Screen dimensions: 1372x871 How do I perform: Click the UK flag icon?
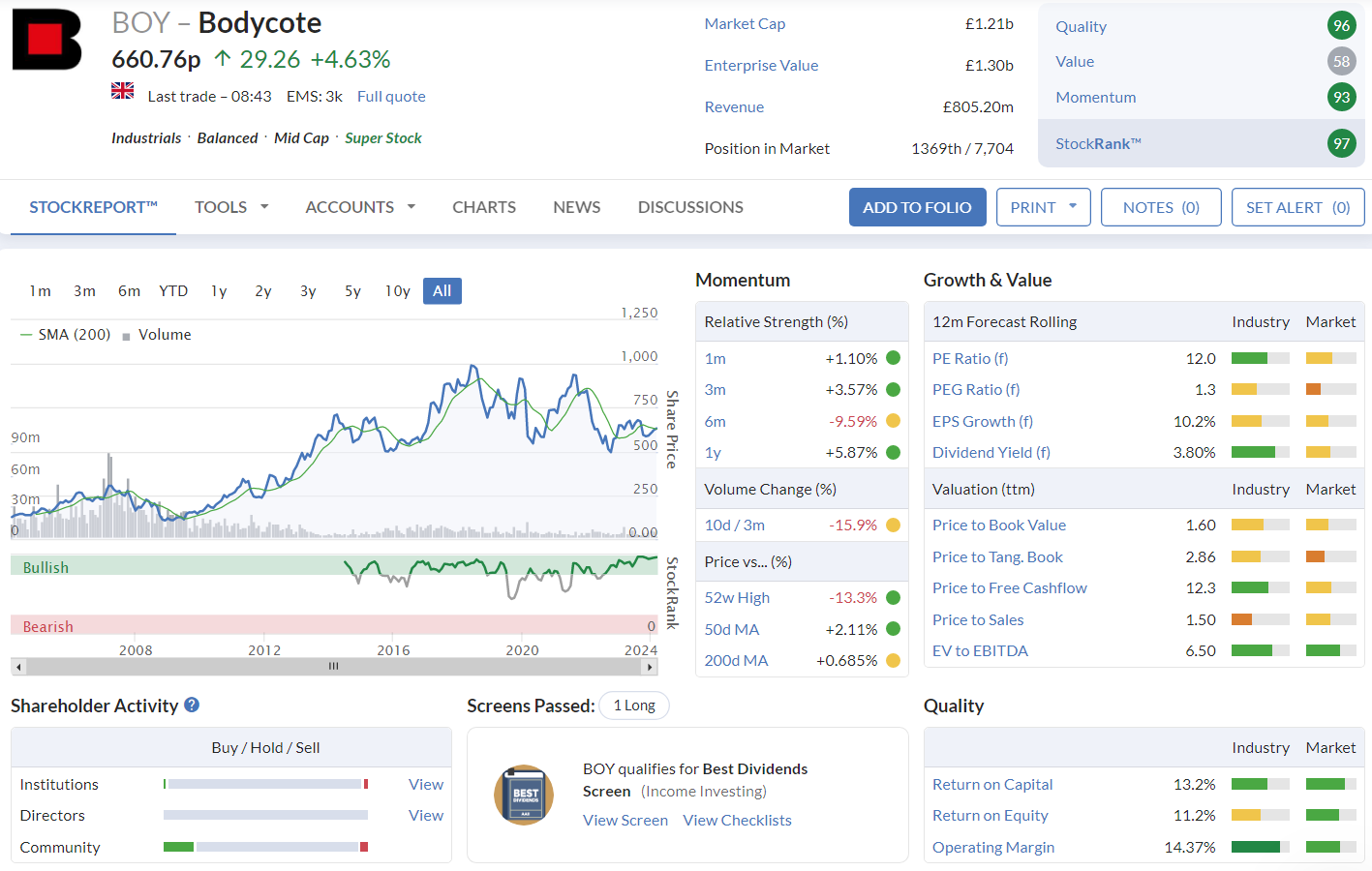[122, 91]
